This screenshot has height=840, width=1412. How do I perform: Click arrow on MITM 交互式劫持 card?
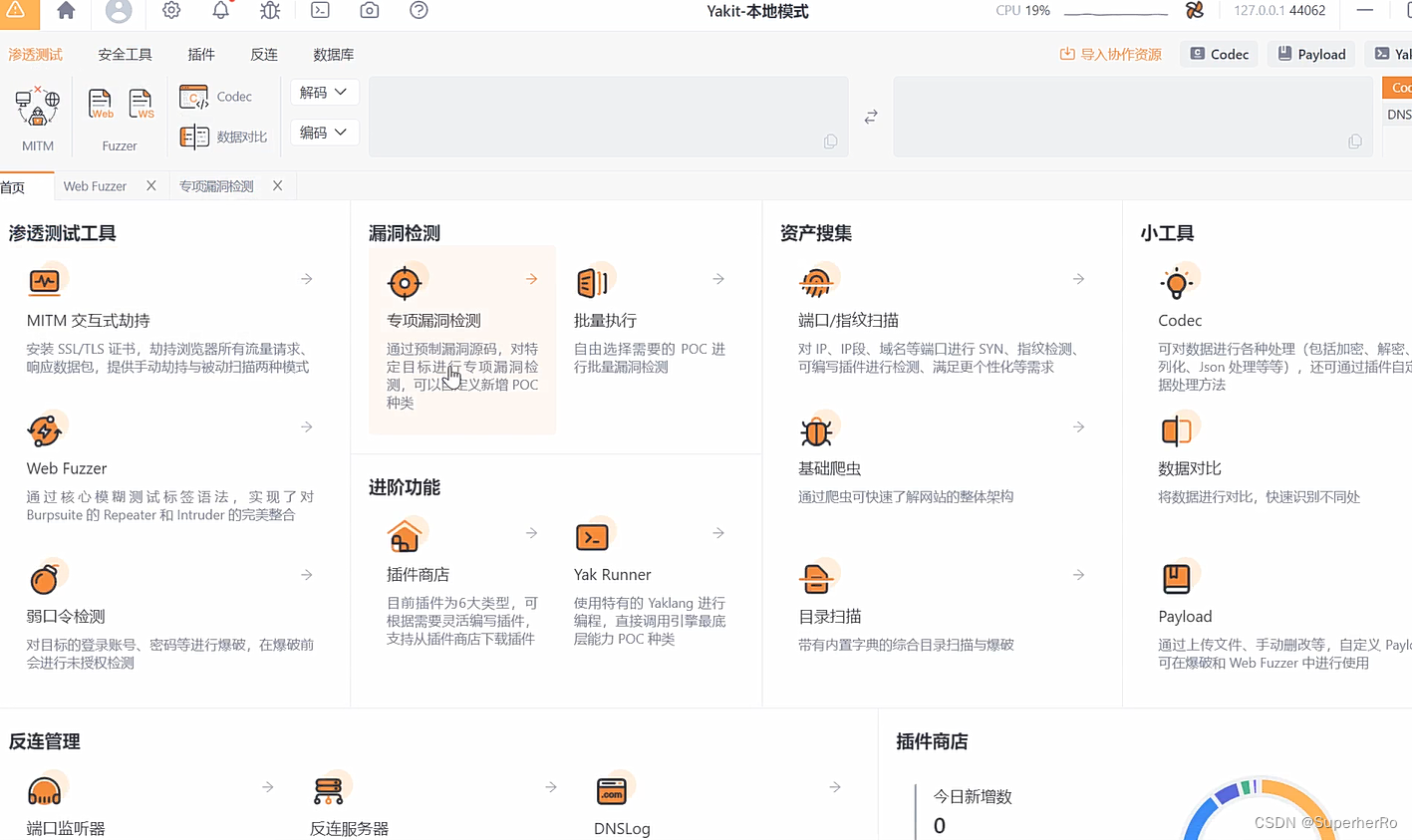coord(307,279)
